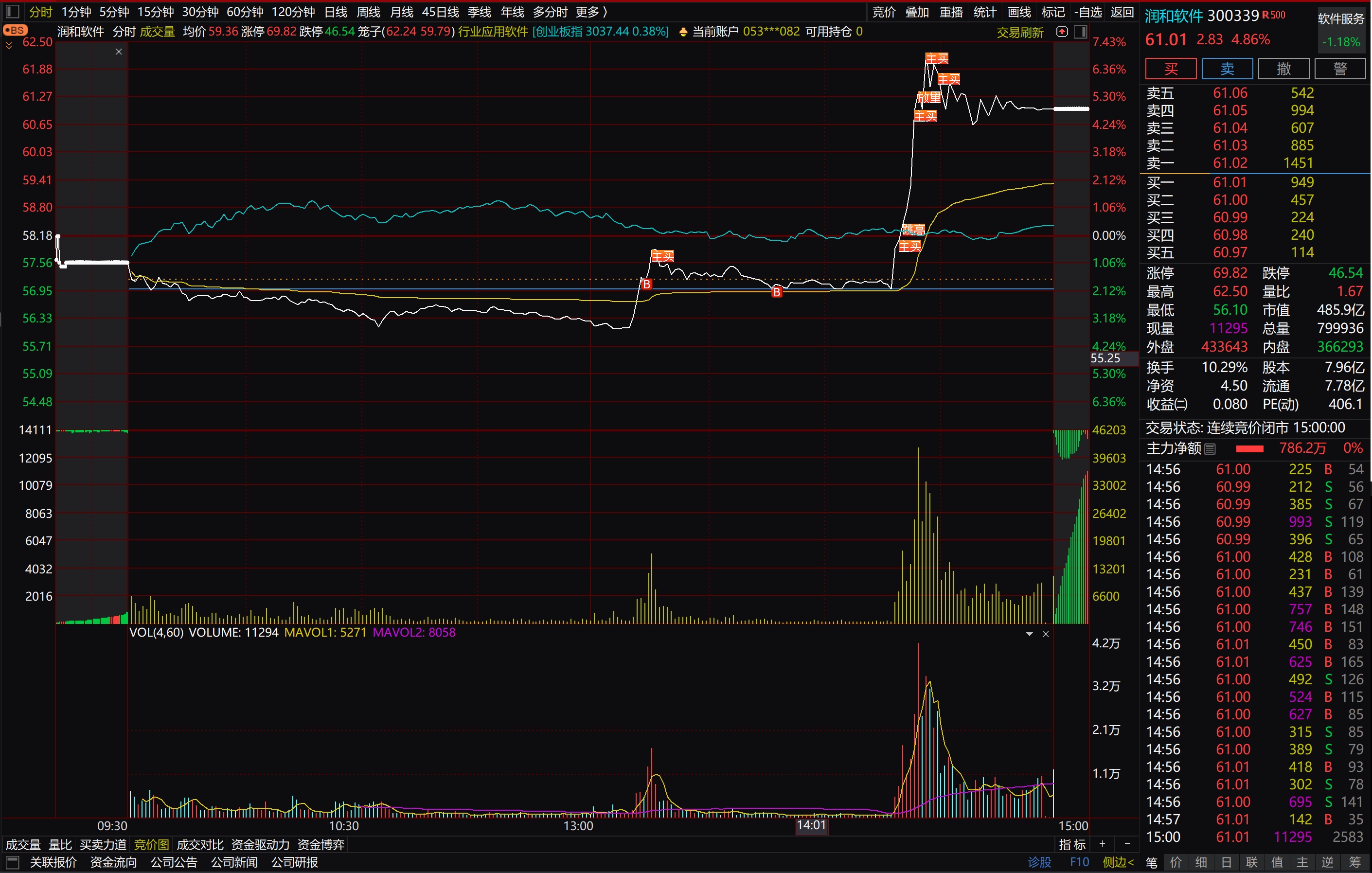Close the VOL indicator sub-panel
The width and height of the screenshot is (1372, 873).
coord(1046,634)
